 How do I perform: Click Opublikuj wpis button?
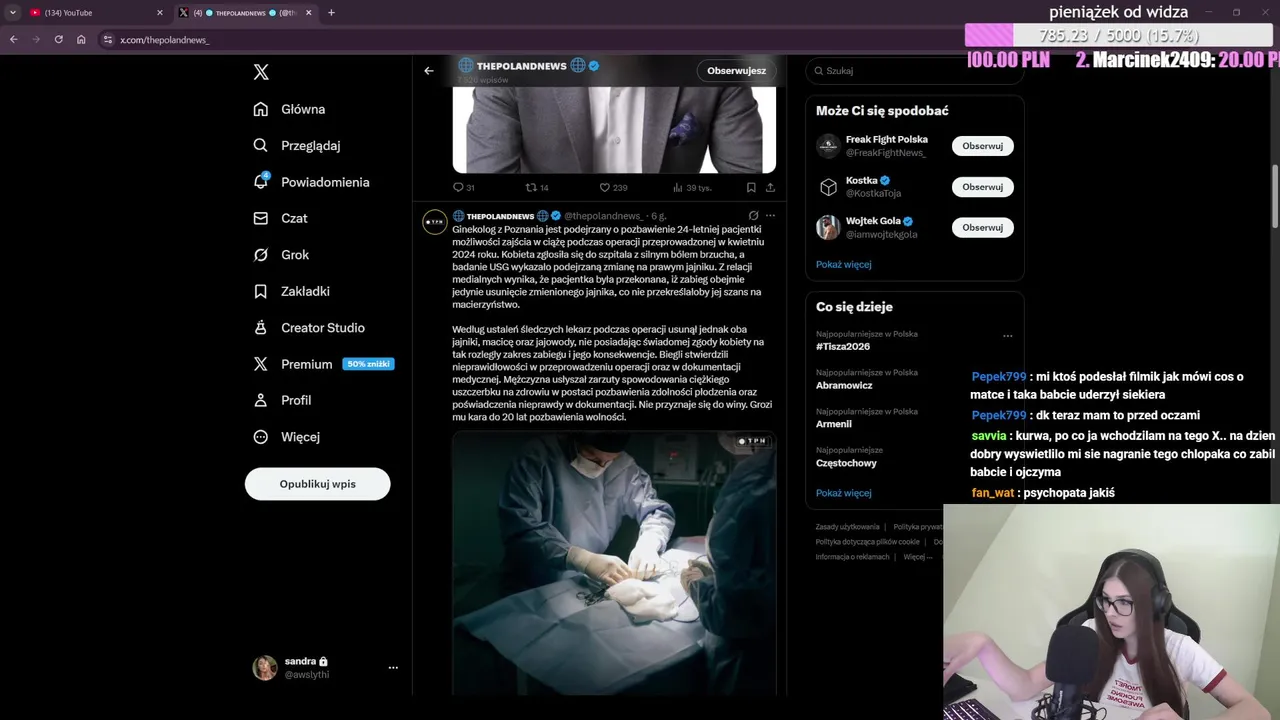tap(318, 484)
